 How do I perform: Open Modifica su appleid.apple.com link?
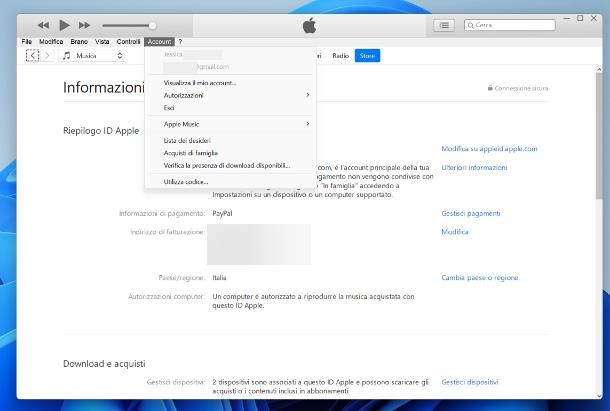pos(489,149)
